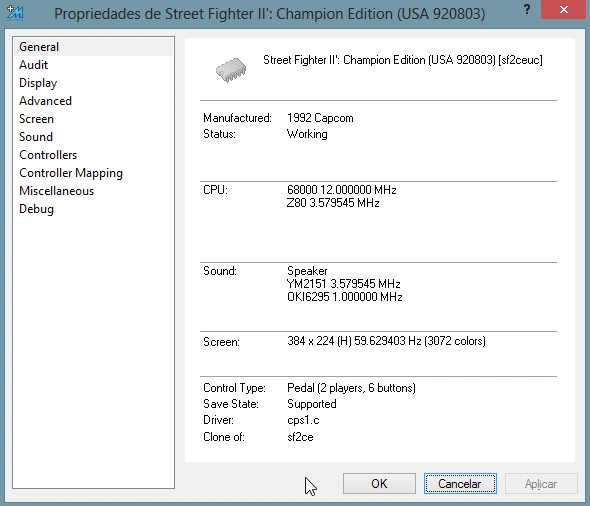This screenshot has width=590, height=506.
Task: Click the 'Supported' save state value
Action: pyautogui.click(x=312, y=404)
